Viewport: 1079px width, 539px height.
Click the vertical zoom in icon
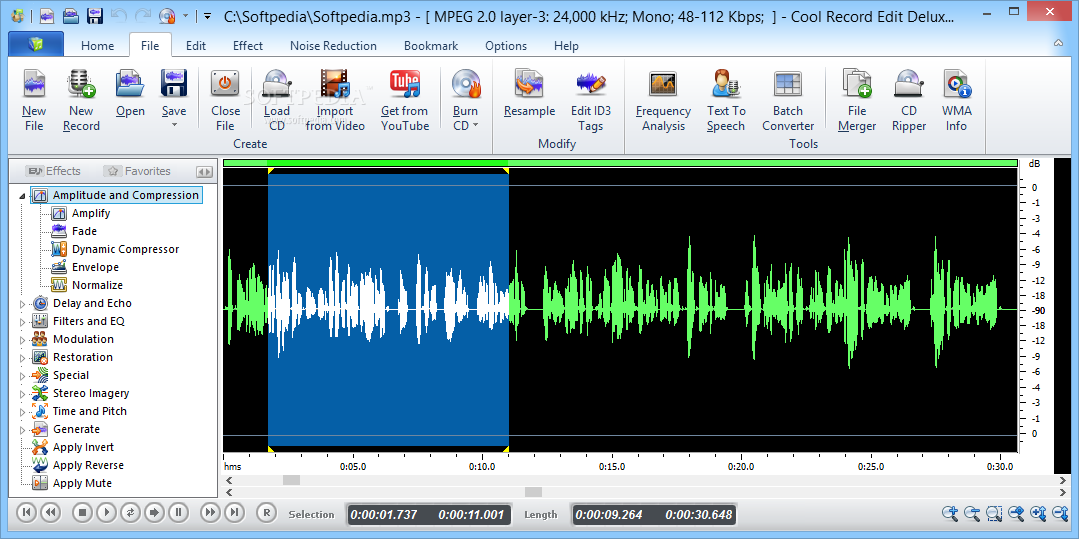[x=1038, y=513]
